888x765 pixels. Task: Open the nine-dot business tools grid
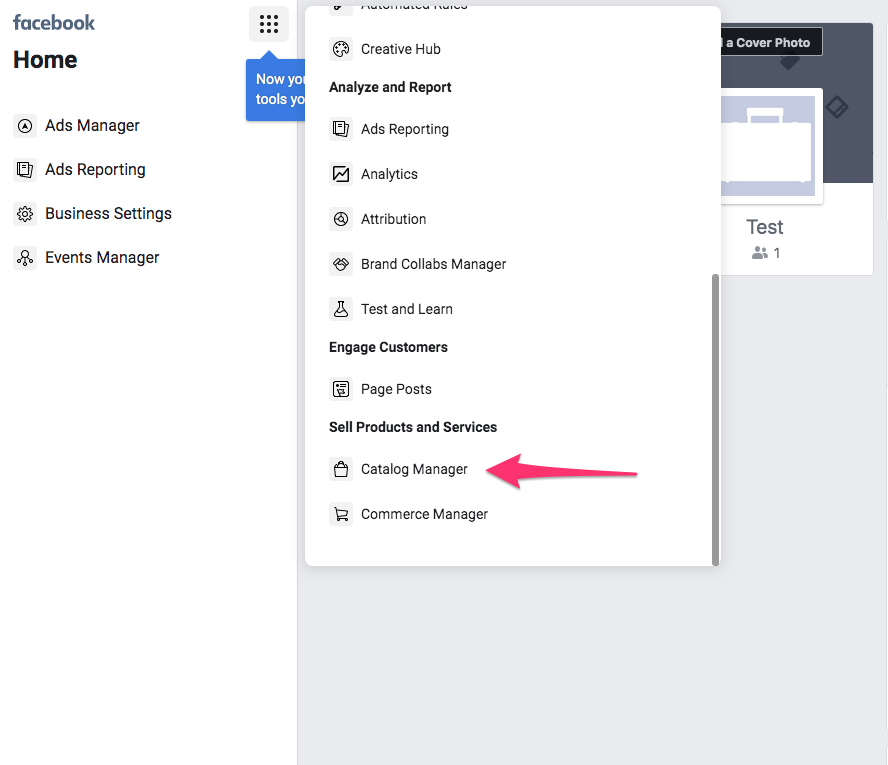click(268, 24)
